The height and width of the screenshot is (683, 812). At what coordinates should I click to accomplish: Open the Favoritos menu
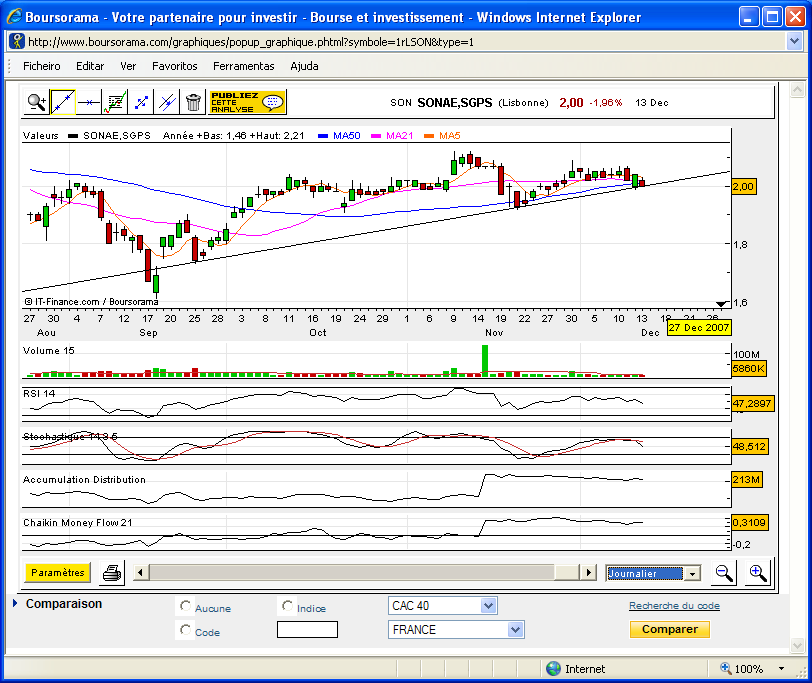click(x=175, y=66)
